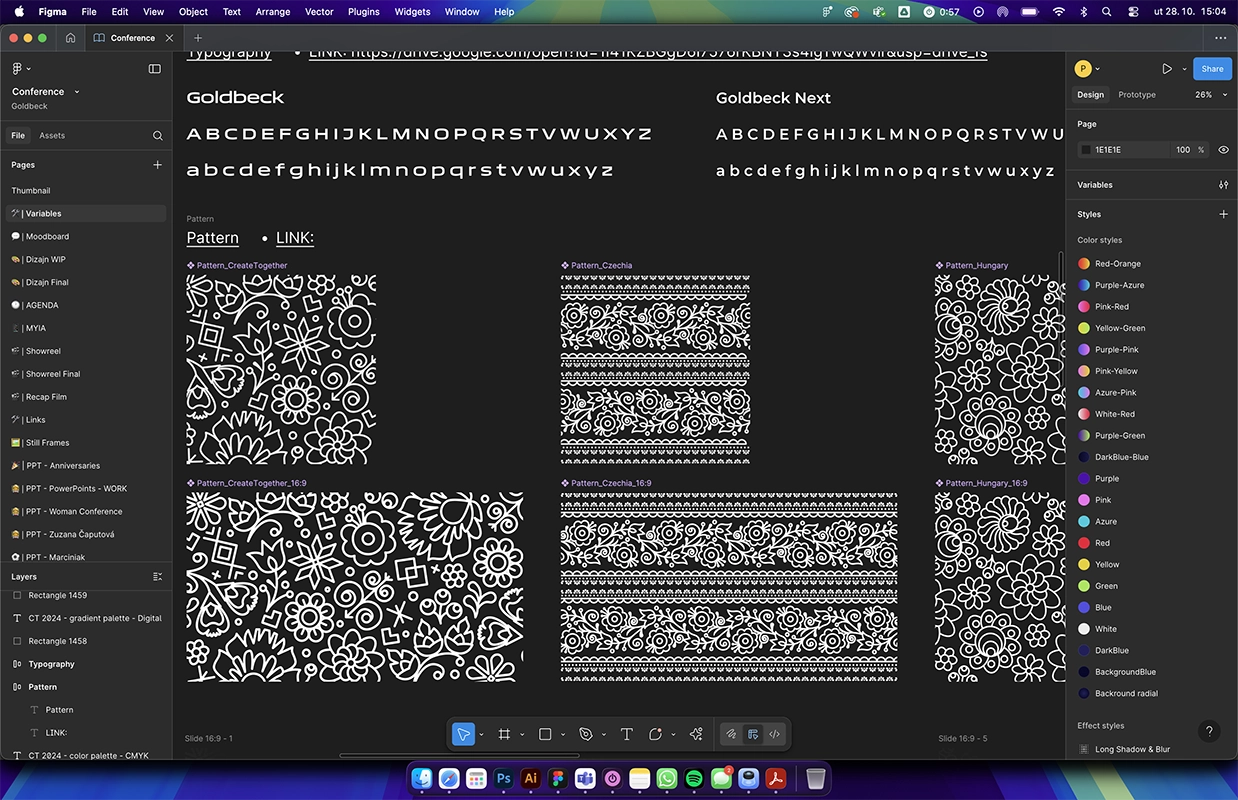Click the Comment tool icon
This screenshot has height=800, width=1238.
click(x=656, y=734)
